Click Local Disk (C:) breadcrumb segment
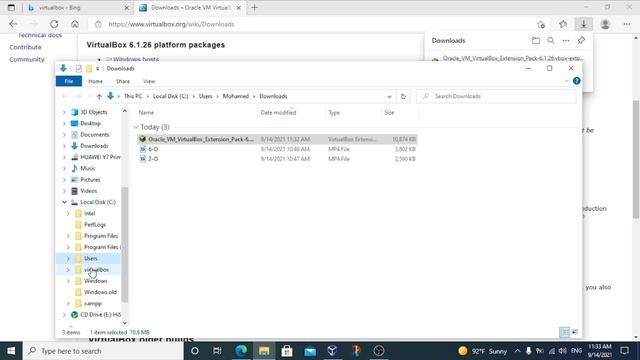Screen dimensions: 640x360 tap(170, 96)
